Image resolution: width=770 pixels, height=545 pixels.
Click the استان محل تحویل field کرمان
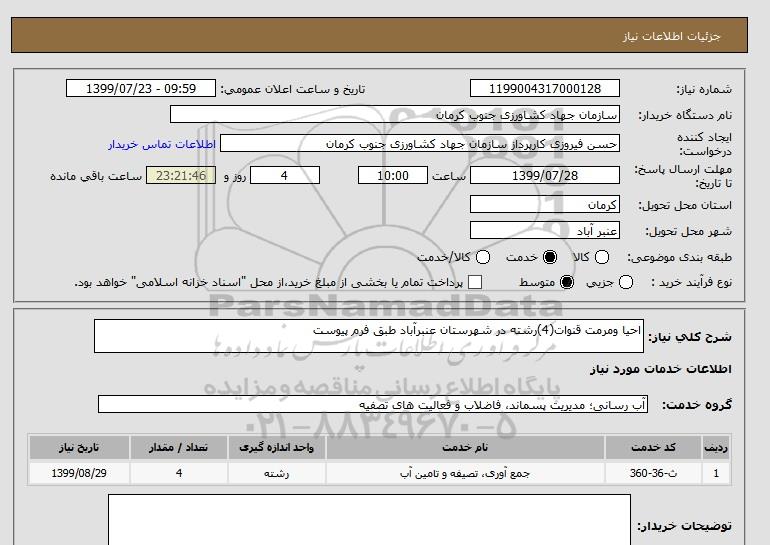click(x=544, y=204)
